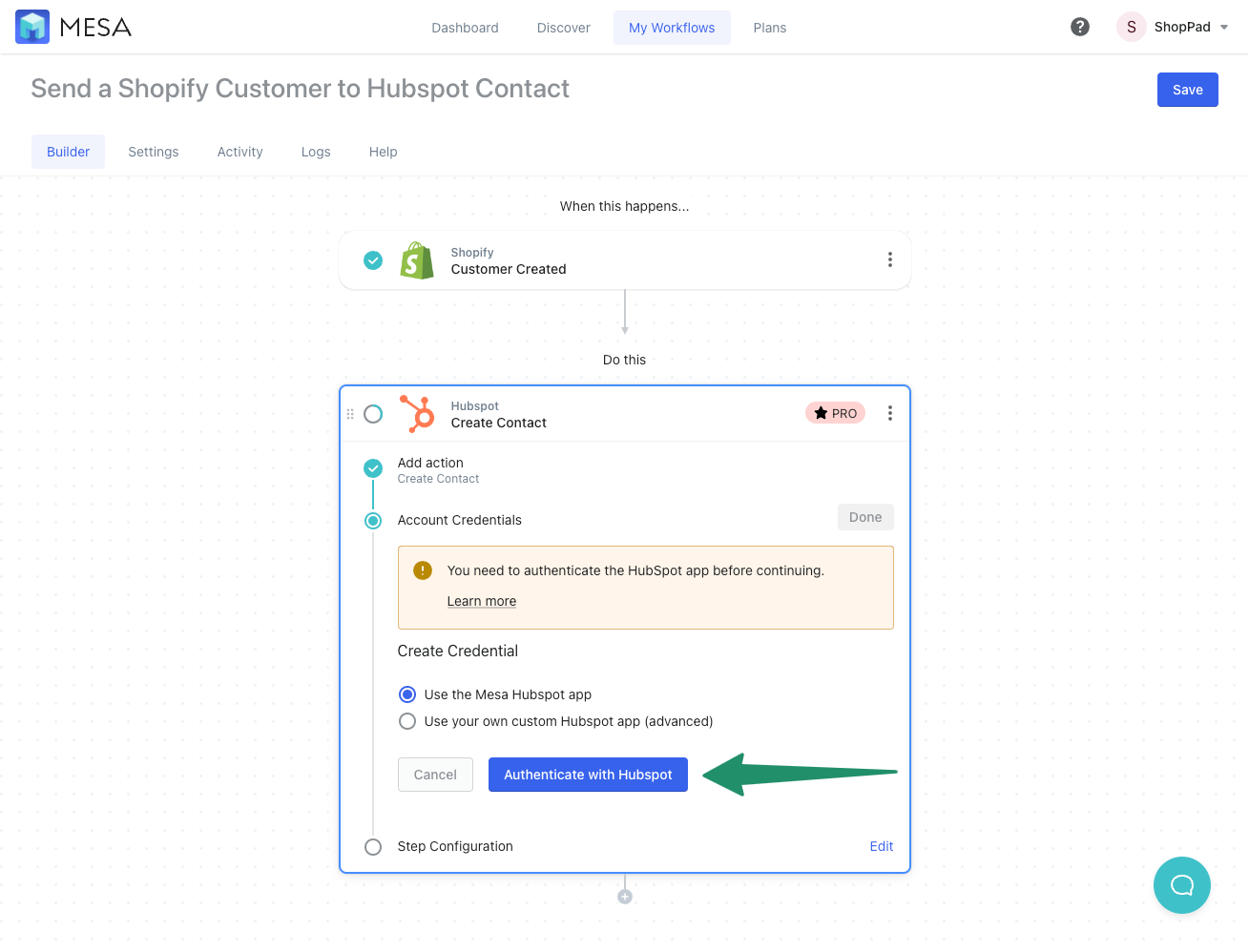The width and height of the screenshot is (1249, 952).
Task: Click the disabled Done button
Action: pos(865,517)
